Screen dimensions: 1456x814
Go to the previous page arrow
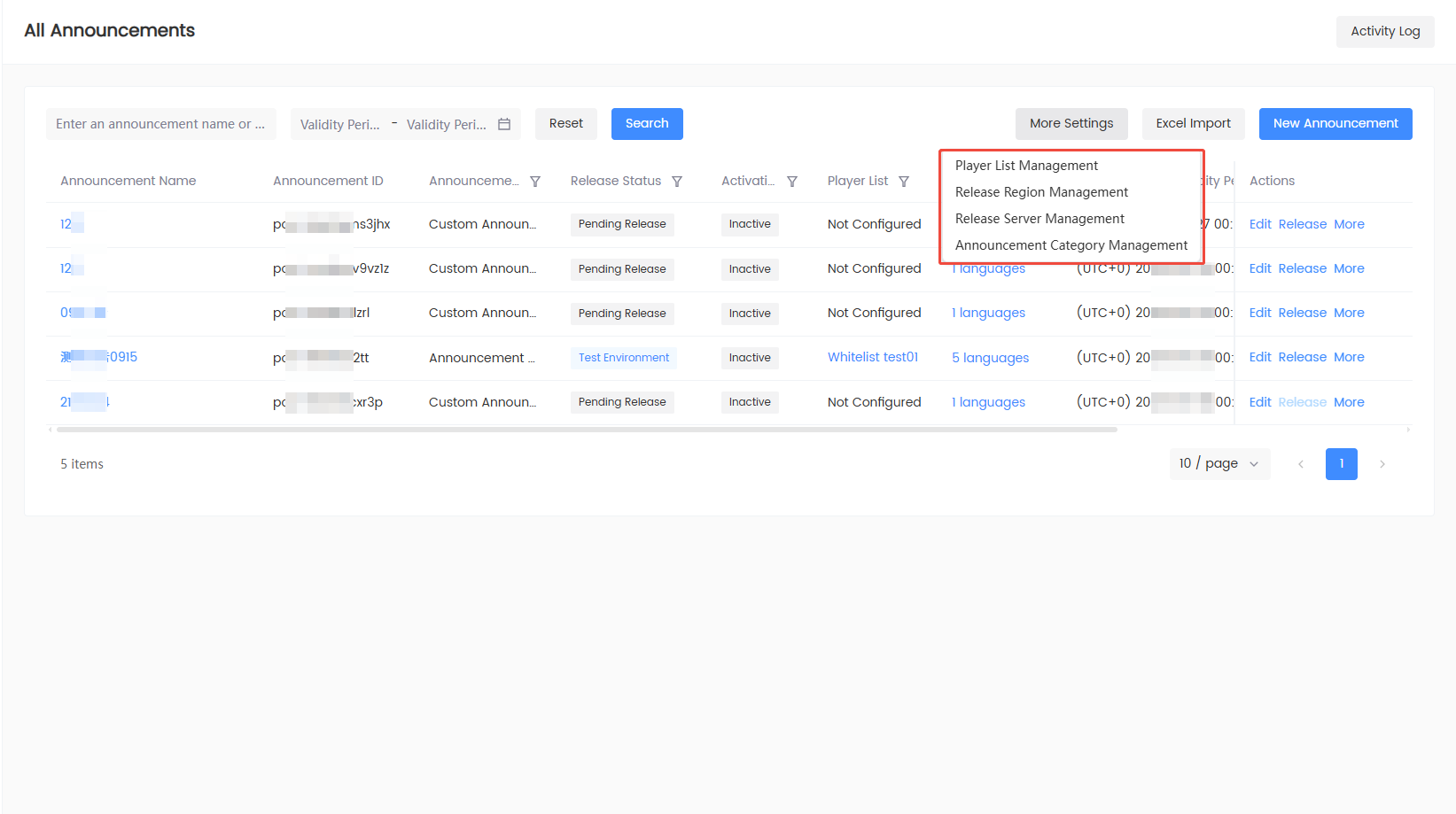tap(1301, 464)
